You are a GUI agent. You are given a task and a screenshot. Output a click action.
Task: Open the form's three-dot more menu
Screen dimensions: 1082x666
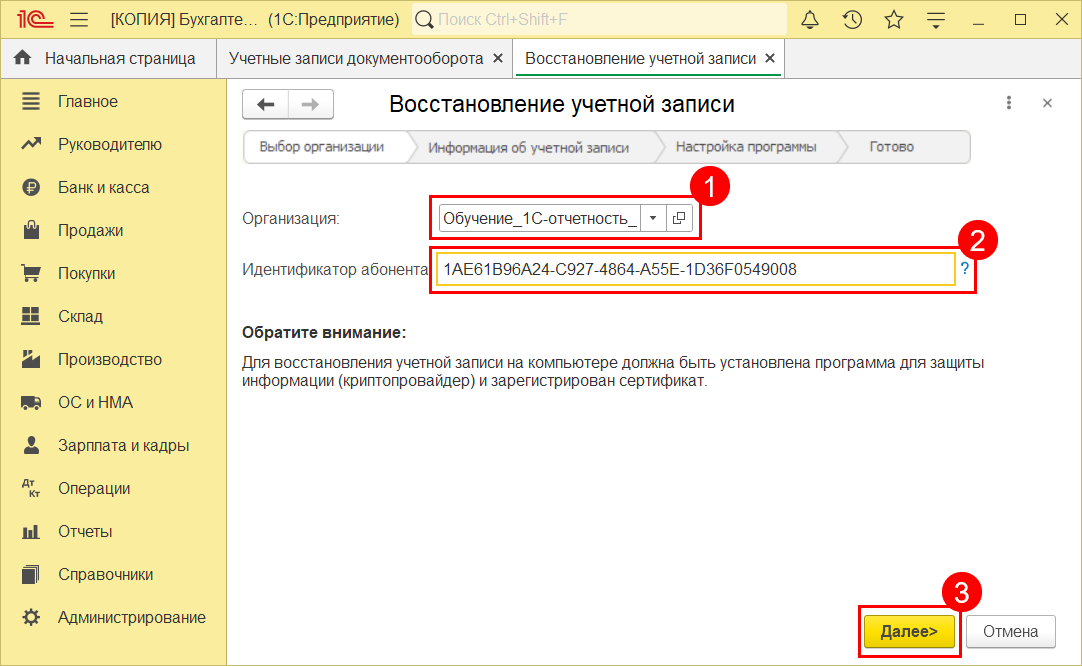[x=1009, y=103]
